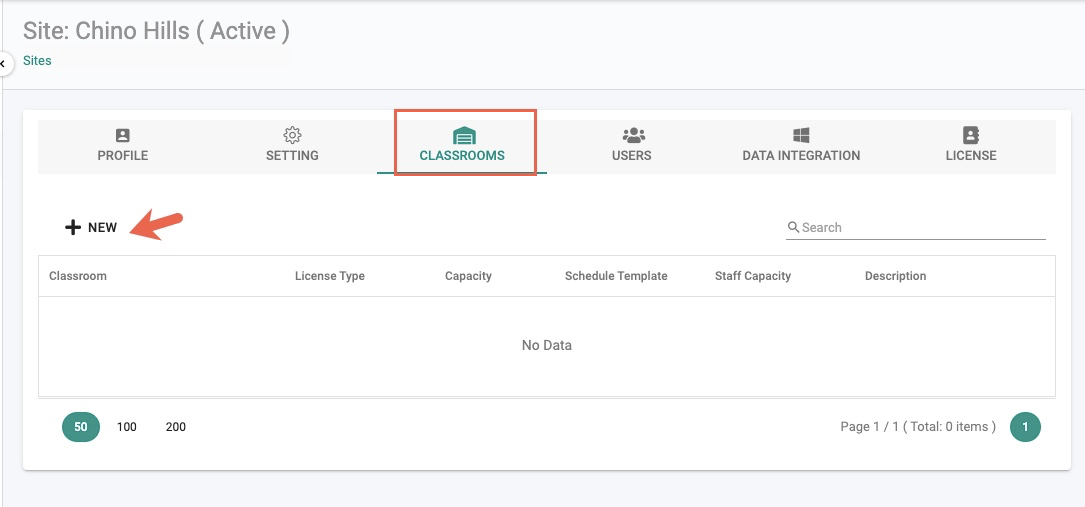The image size is (1085, 507).
Task: Show 200 items per page
Action: coord(176,427)
